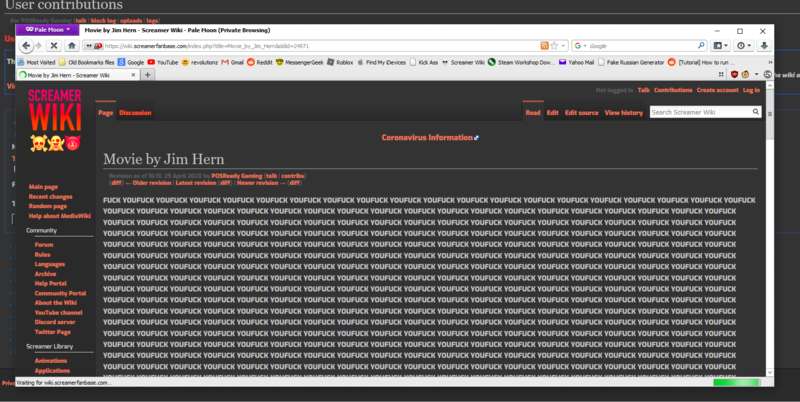Image resolution: width=800 pixels, height=402 pixels.
Task: Close the Movie by Jim Hern tab
Action: 133,75
